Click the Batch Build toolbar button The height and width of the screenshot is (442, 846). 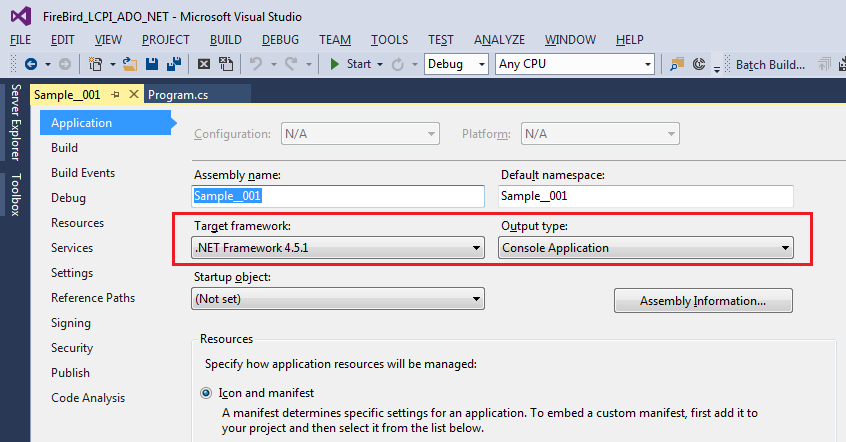[x=770, y=65]
